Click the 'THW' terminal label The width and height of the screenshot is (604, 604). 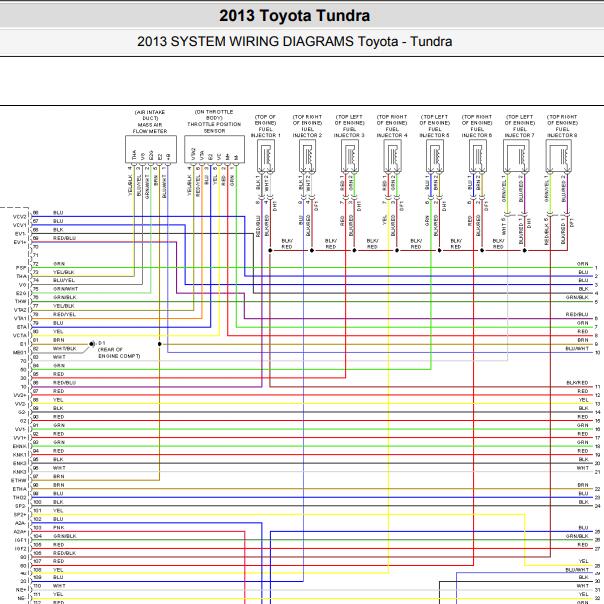coord(21,302)
